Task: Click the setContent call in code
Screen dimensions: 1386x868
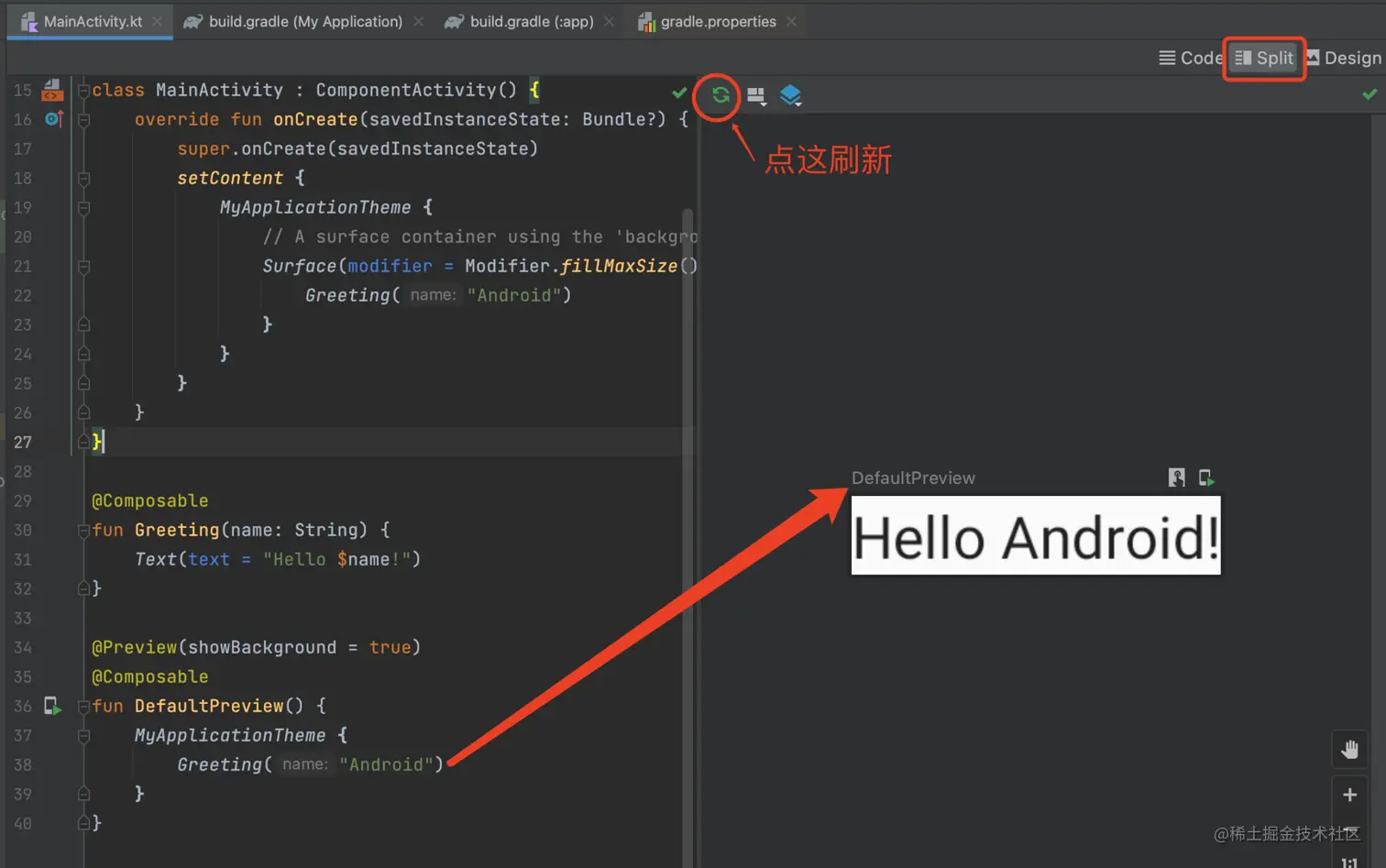Action: [x=230, y=178]
